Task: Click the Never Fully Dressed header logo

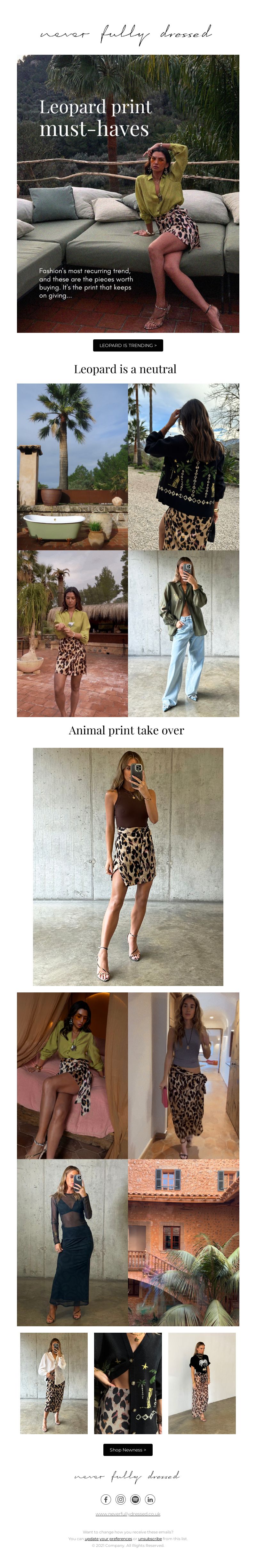Action: pyautogui.click(x=126, y=34)
